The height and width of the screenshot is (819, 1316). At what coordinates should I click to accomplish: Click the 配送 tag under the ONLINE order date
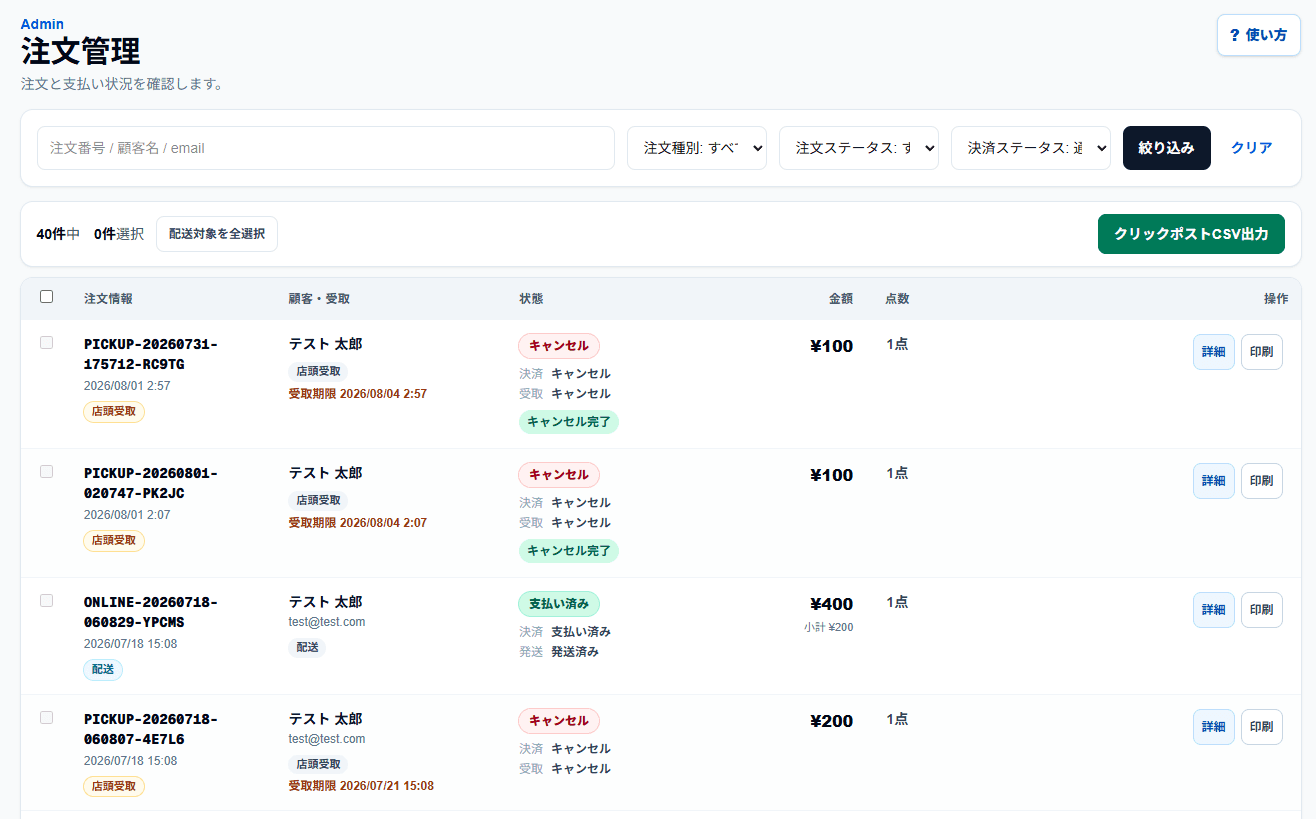(103, 669)
